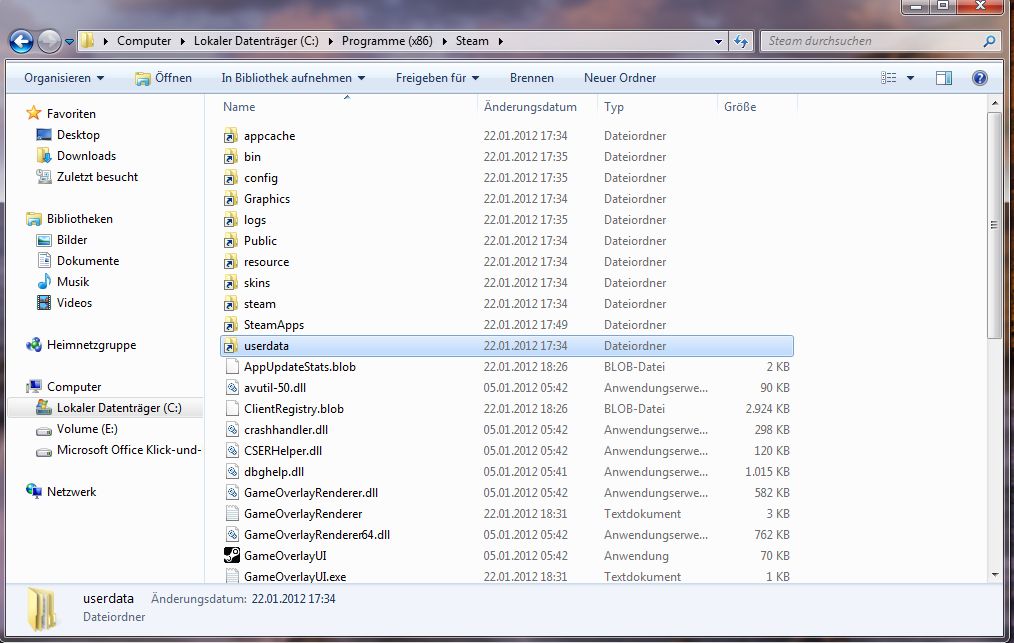This screenshot has width=1014, height=643.
Task: Select the userdata folder icon
Action: pyautogui.click(x=231, y=346)
